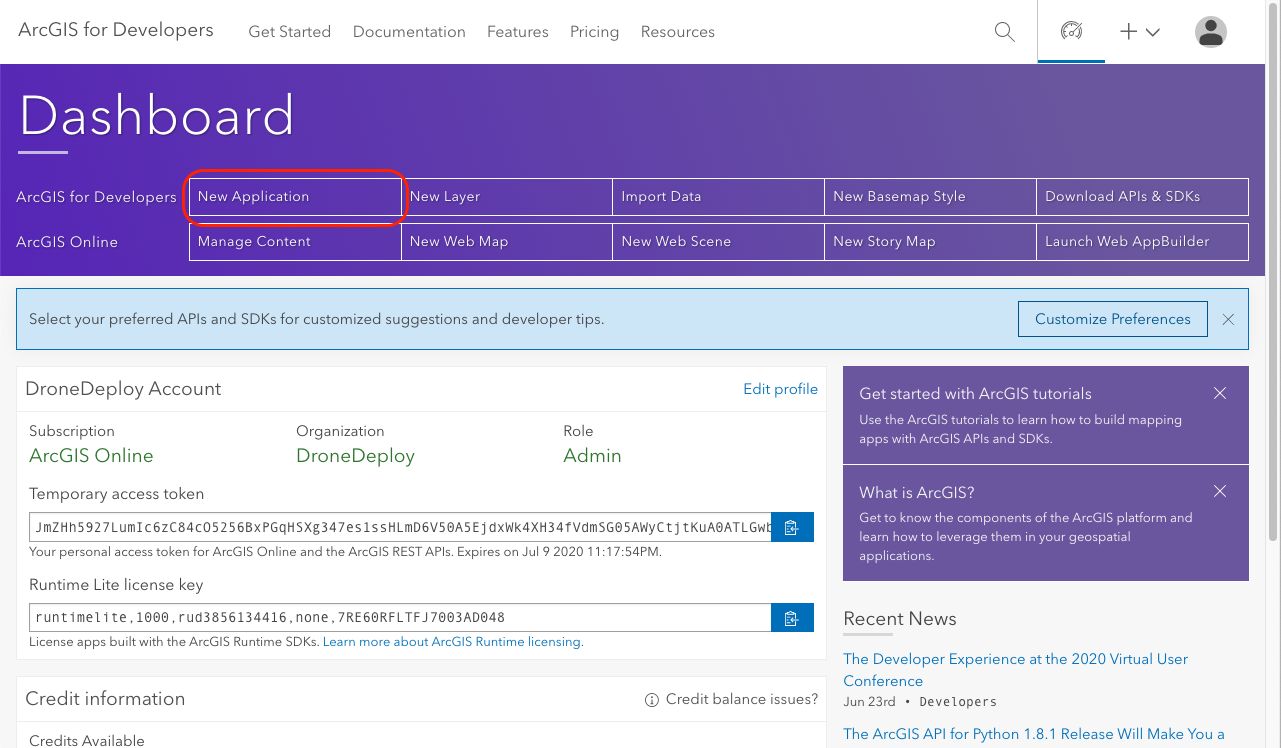Click the Edit profile link
The image size is (1281, 748).
(780, 389)
